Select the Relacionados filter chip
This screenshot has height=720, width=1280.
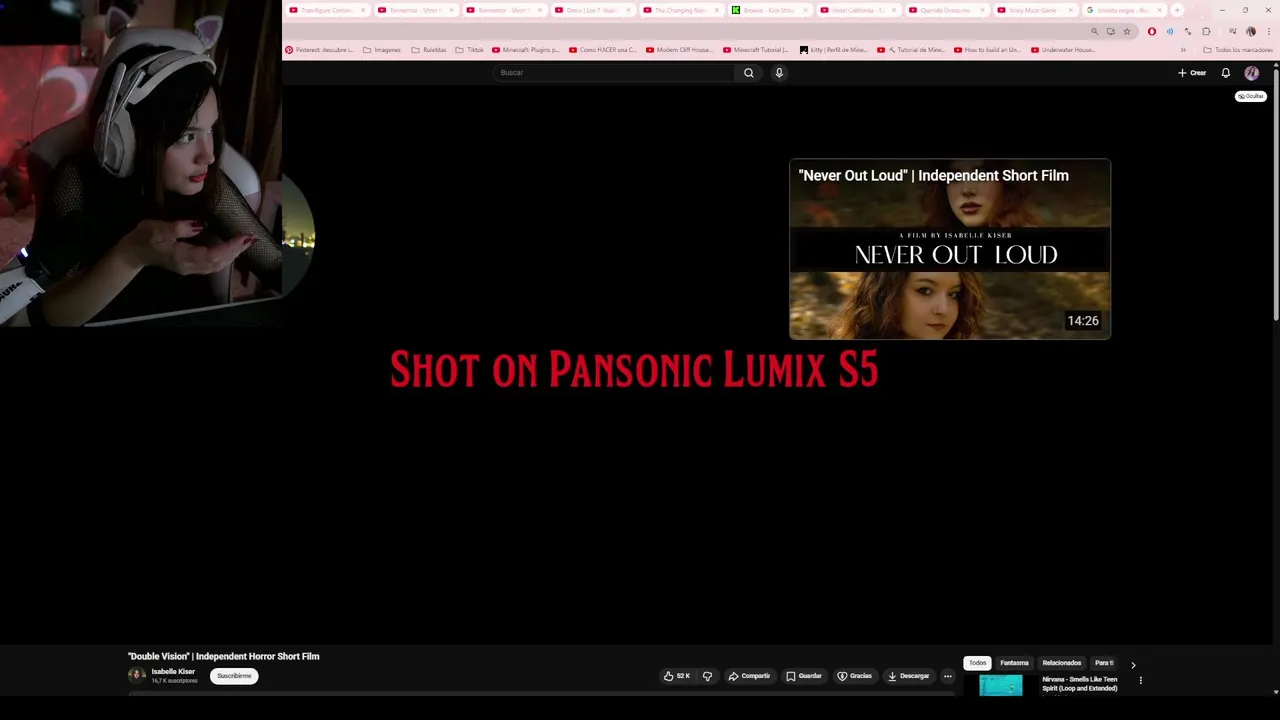[x=1061, y=663]
